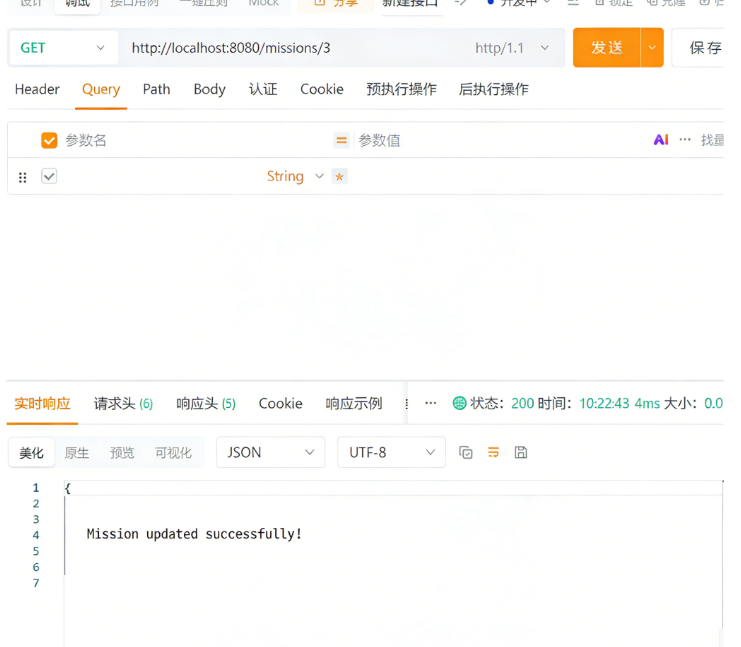Screen dimensions: 741x647
Task: Click the empty parameter name field
Action: click(x=161, y=176)
